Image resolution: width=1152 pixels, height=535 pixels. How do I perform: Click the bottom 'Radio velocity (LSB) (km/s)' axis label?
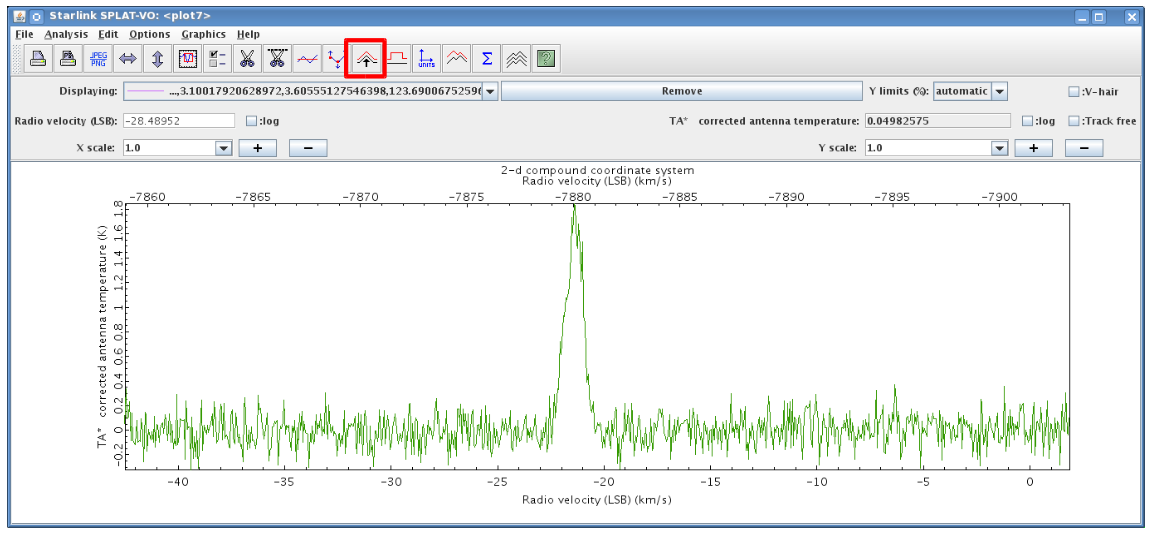coord(597,500)
